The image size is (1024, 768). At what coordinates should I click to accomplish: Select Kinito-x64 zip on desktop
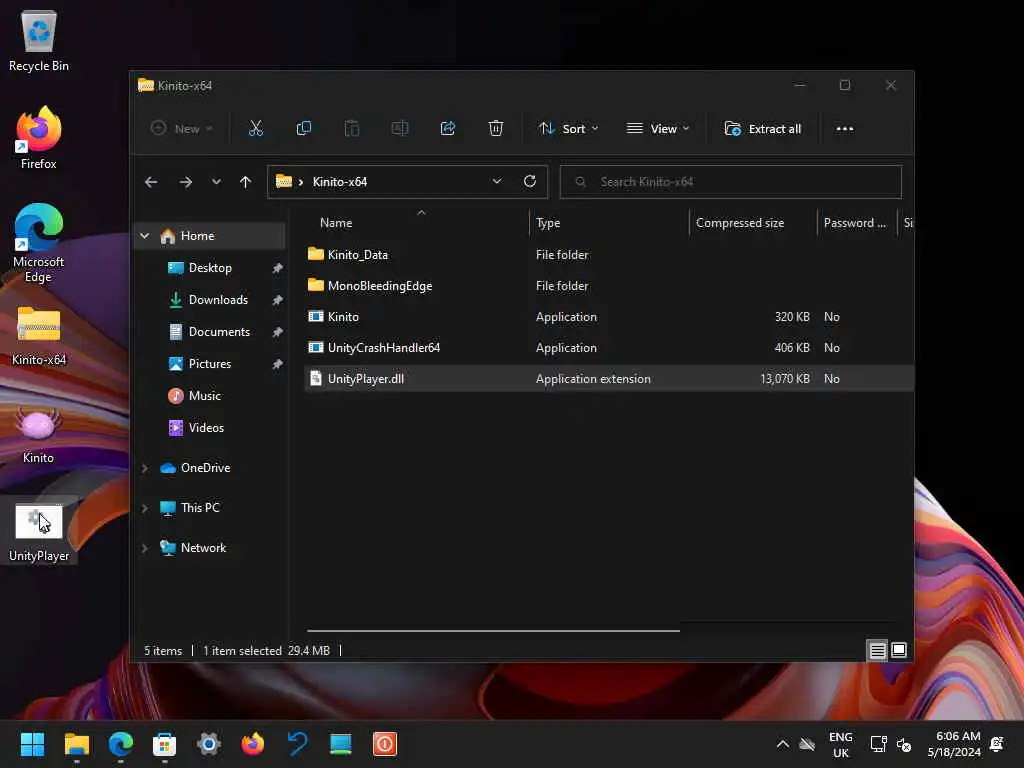coord(39,336)
